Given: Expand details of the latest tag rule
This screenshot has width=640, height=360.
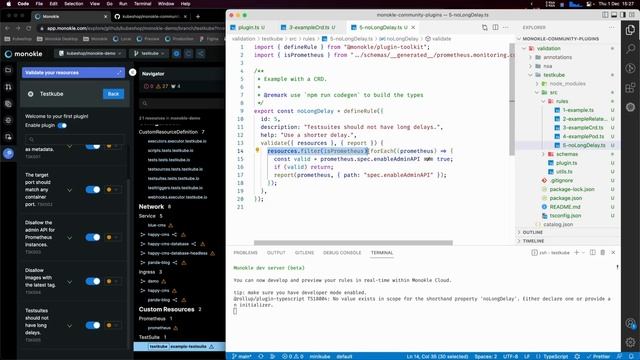Looking at the screenshot, I should (x=69, y=282).
